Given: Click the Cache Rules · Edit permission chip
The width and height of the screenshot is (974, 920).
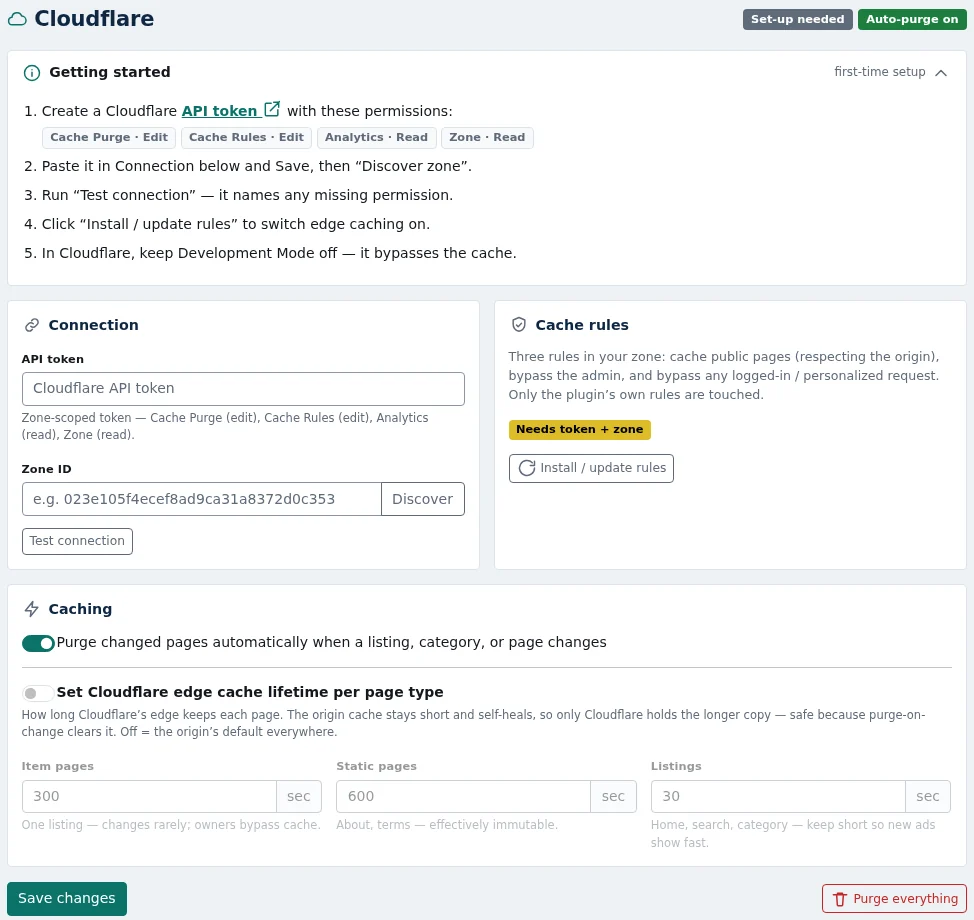Looking at the screenshot, I should 247,137.
